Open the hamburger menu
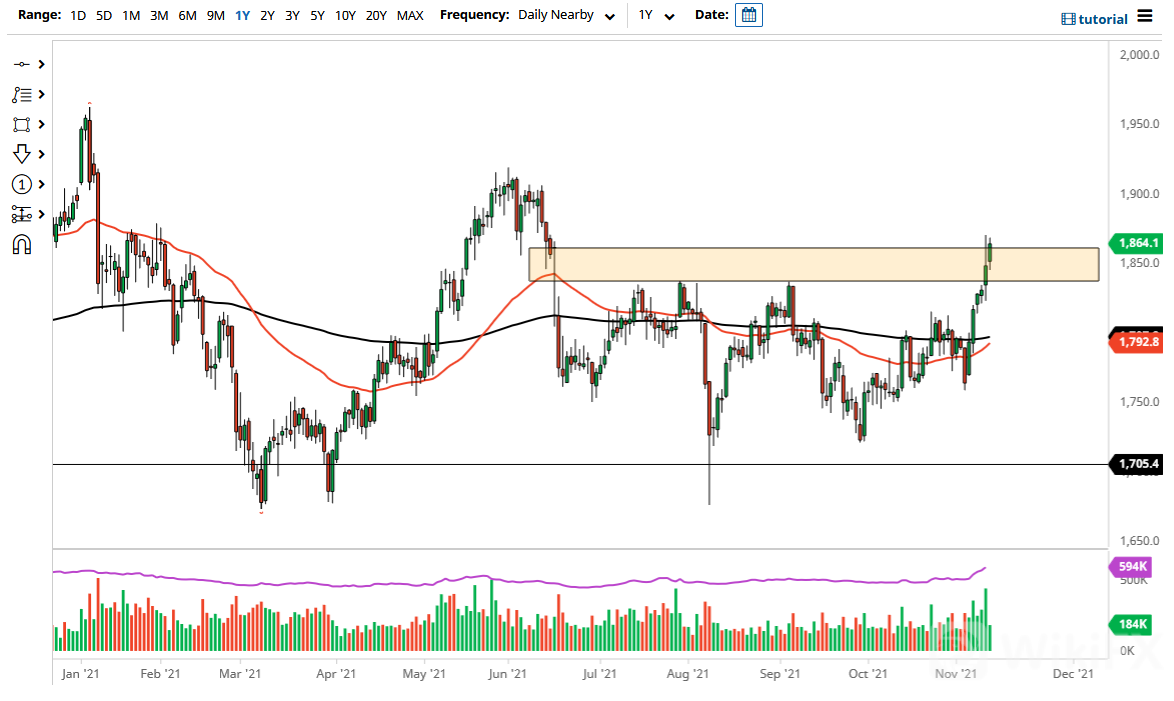 [1146, 18]
